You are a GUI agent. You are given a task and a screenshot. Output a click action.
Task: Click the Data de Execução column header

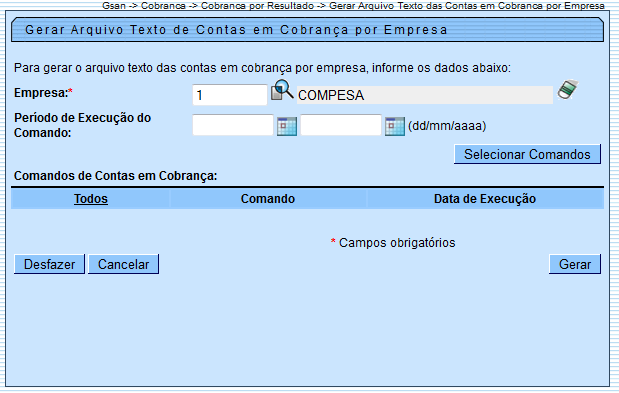tap(485, 199)
